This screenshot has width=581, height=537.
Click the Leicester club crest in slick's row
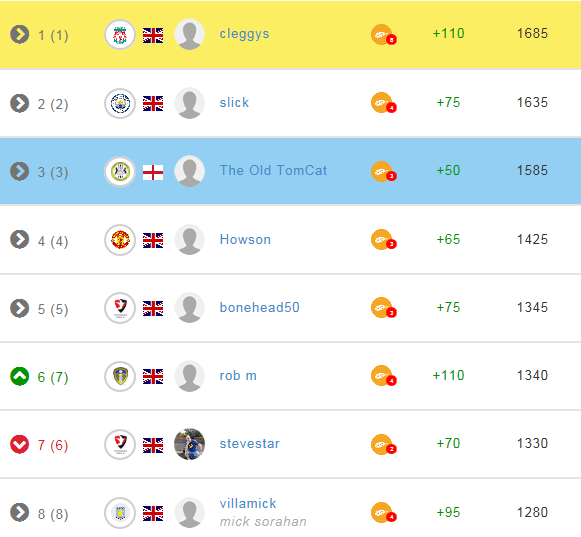pos(120,103)
